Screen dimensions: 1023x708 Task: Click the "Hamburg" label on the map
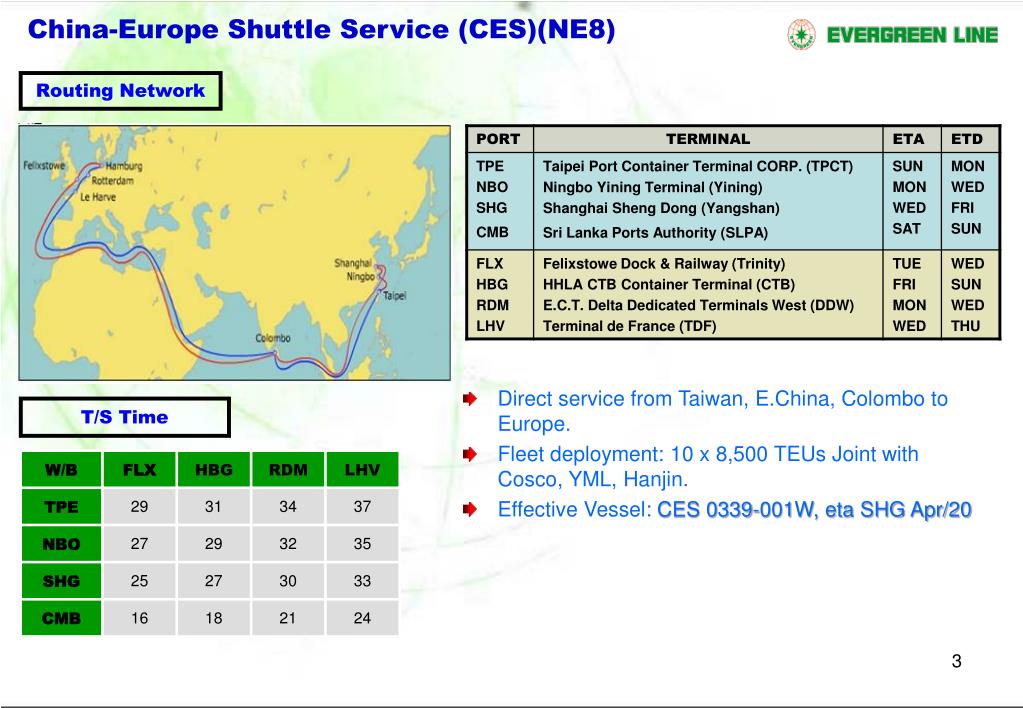(x=123, y=166)
